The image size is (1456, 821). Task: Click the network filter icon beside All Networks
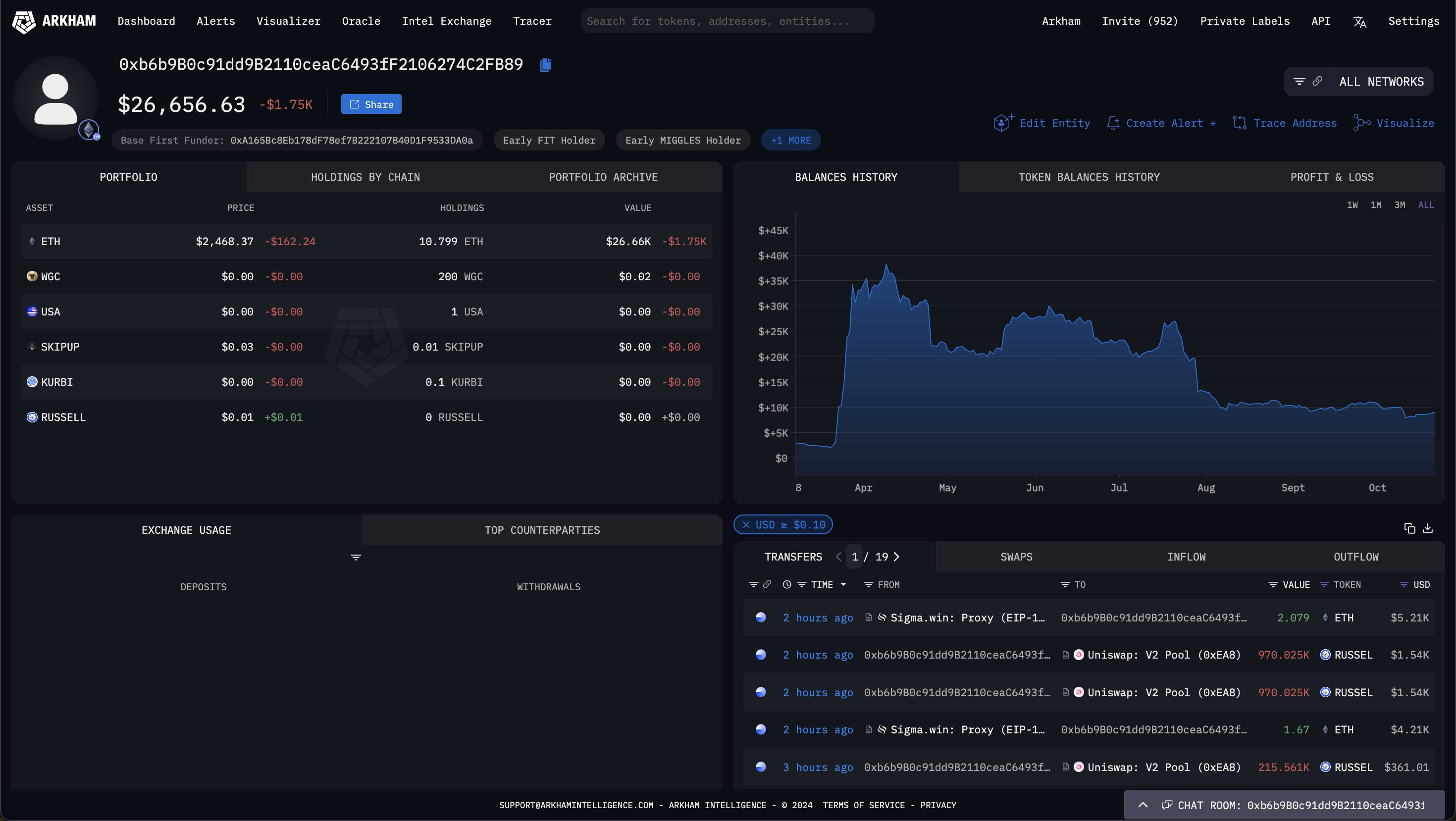coord(1300,81)
